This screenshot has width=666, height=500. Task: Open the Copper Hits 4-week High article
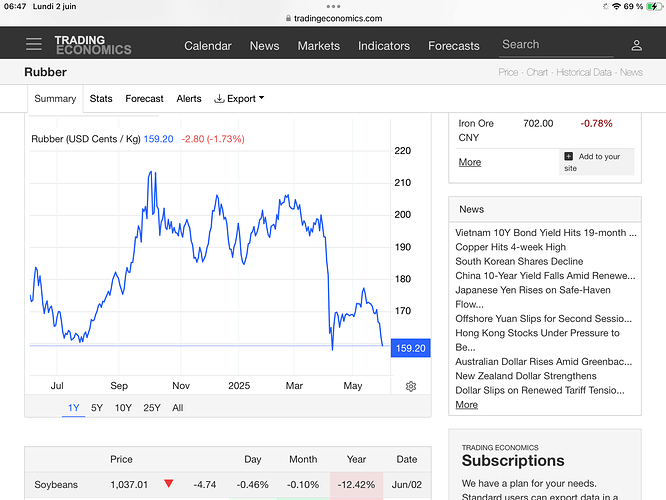(510, 246)
